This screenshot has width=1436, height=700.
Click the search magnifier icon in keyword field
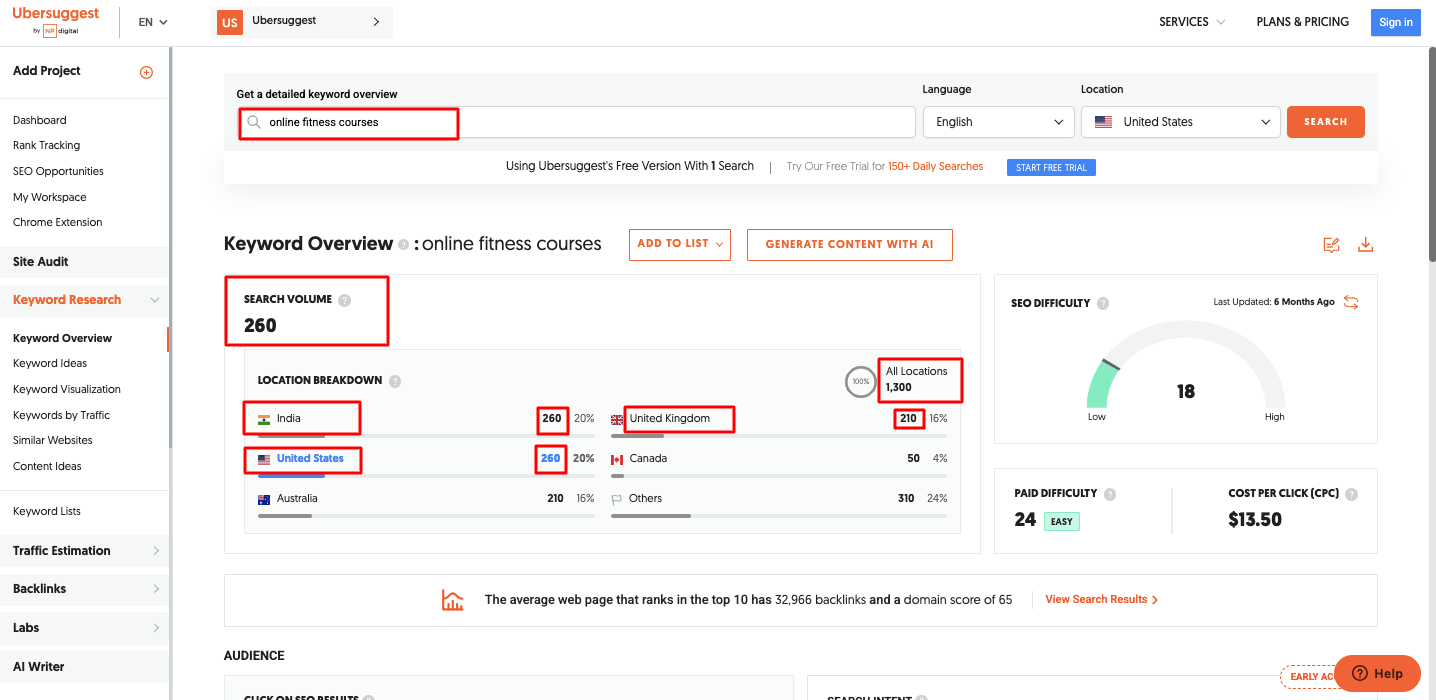[254, 122]
